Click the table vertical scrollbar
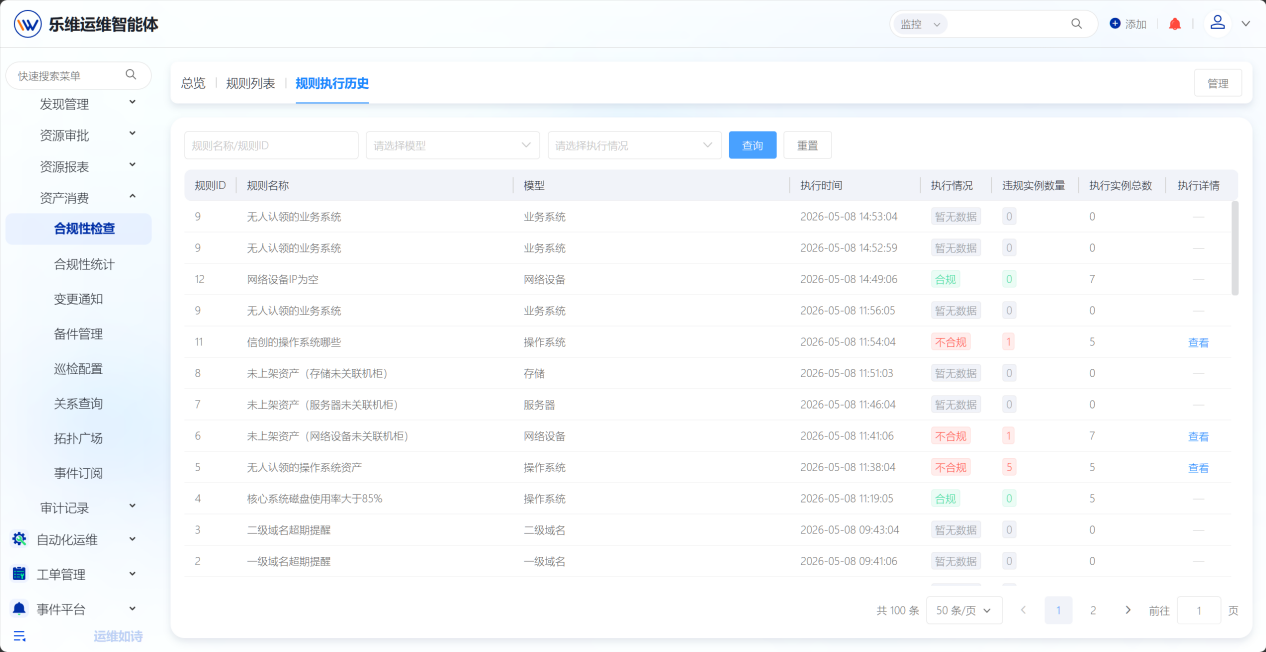Viewport: 1266px width, 652px height. click(1235, 248)
